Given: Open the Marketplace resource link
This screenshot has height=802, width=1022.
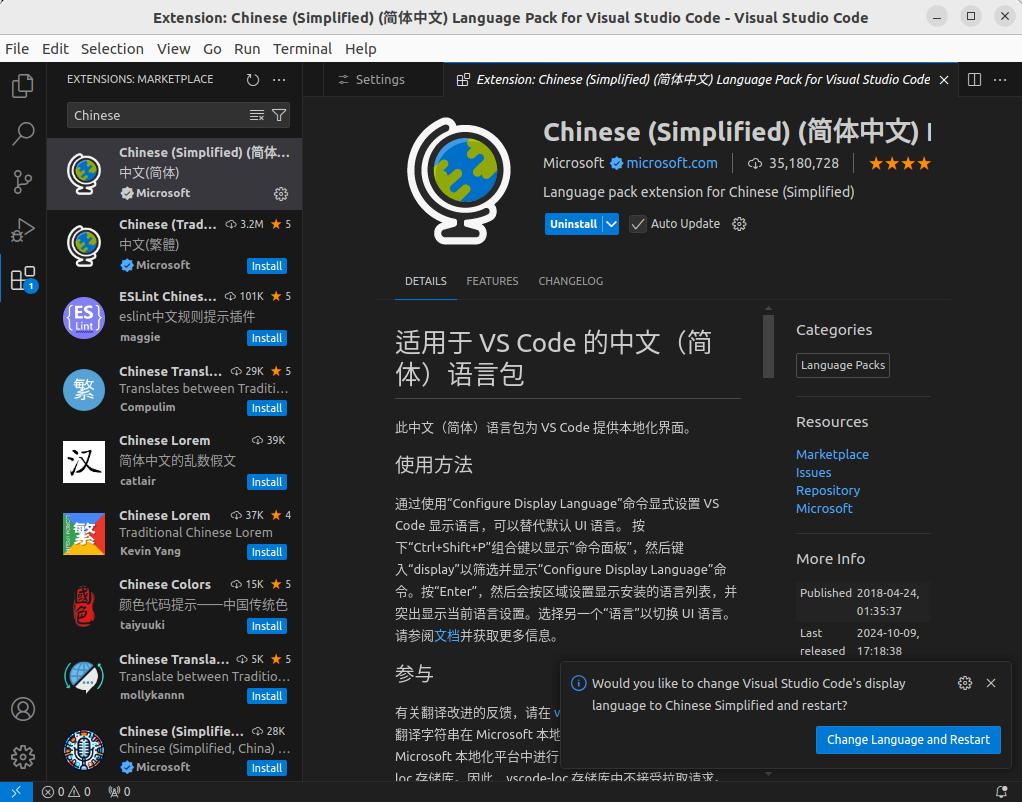Looking at the screenshot, I should (832, 454).
